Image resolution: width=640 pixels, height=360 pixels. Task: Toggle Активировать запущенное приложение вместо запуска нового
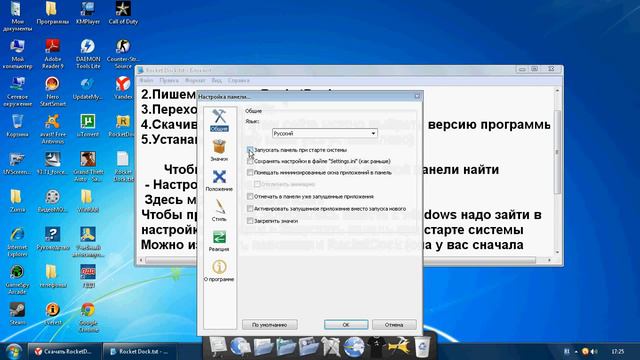pos(250,209)
